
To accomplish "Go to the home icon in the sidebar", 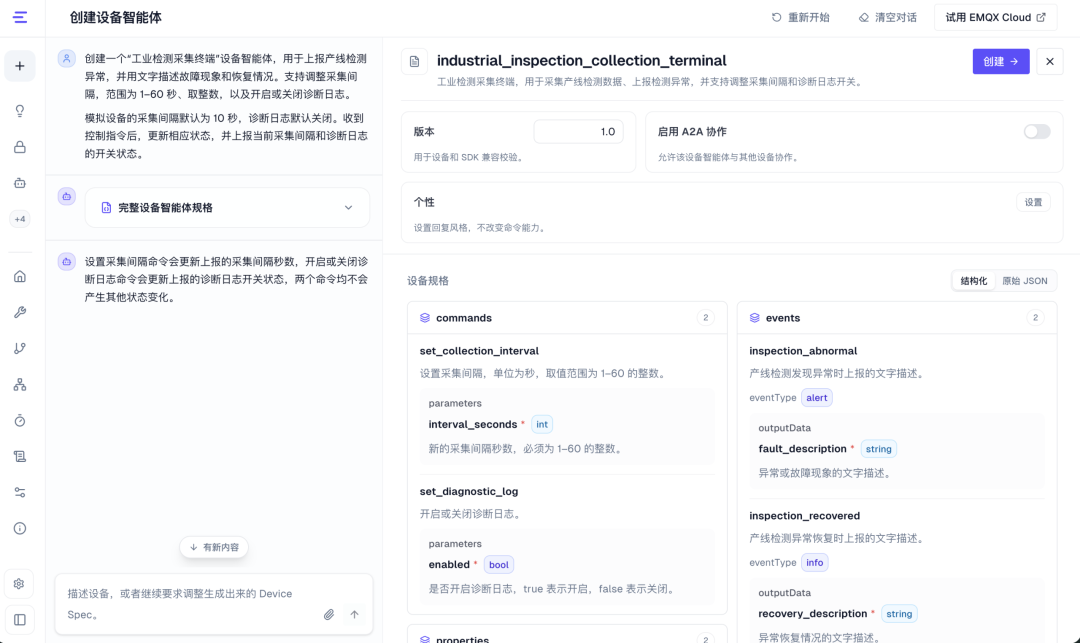I will click(x=20, y=277).
